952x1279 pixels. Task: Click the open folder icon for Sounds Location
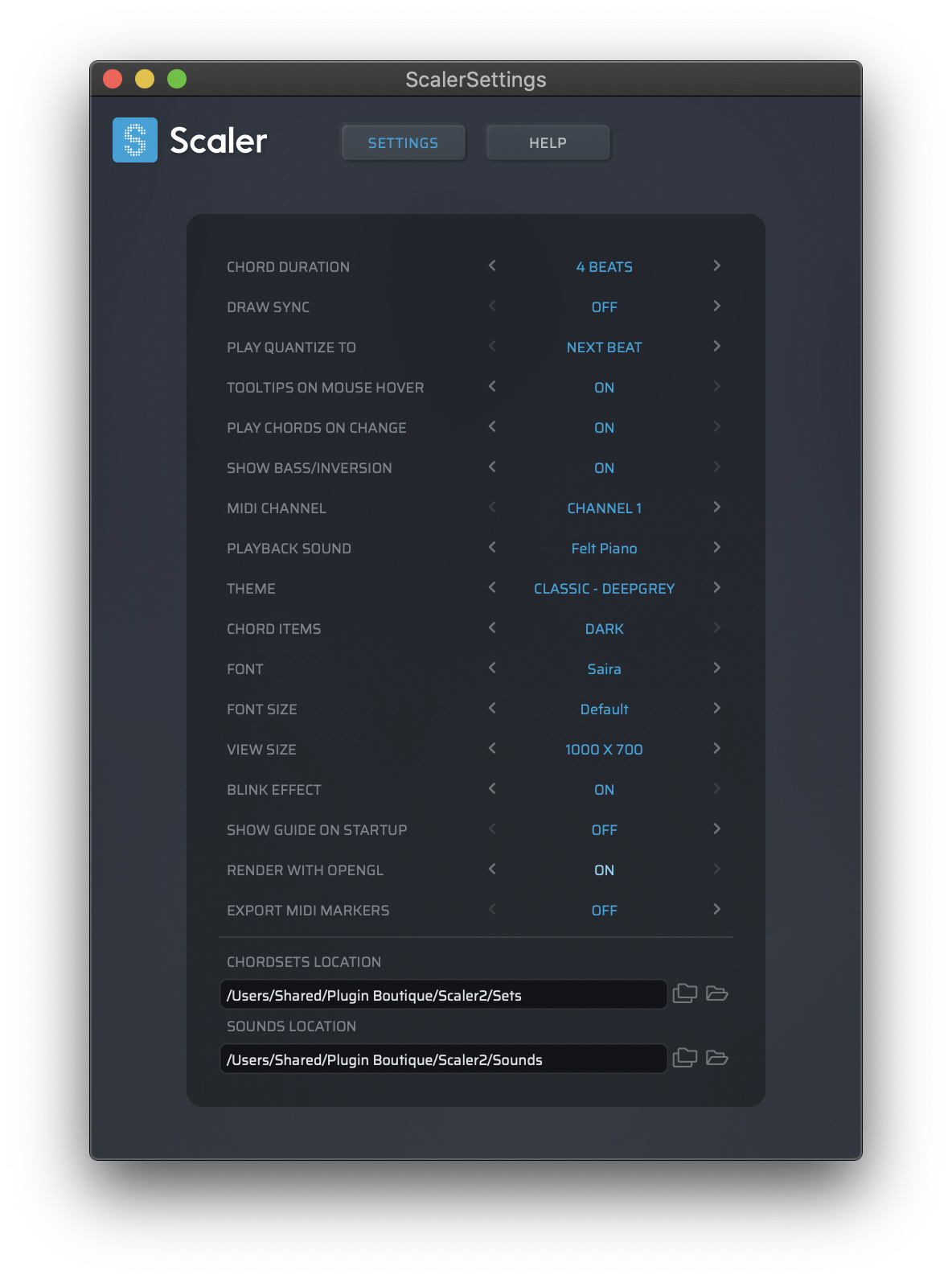tap(717, 1058)
